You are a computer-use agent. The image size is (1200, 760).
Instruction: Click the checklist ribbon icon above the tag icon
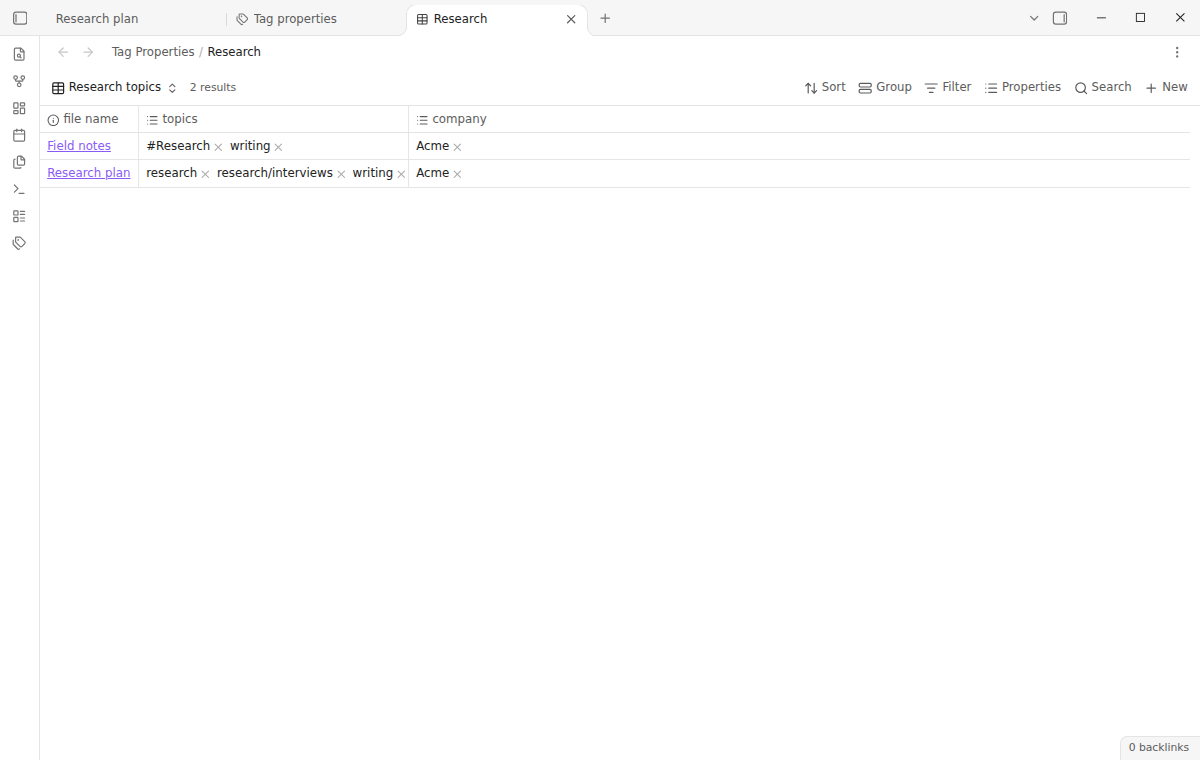click(19, 216)
